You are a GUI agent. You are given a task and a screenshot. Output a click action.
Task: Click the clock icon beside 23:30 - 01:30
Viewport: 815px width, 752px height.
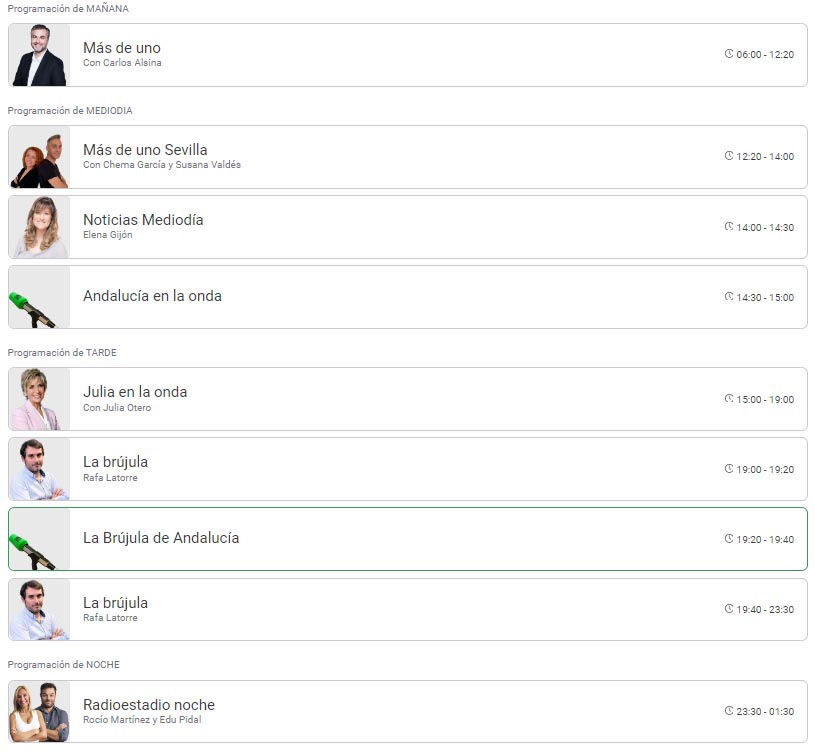pyautogui.click(x=729, y=711)
